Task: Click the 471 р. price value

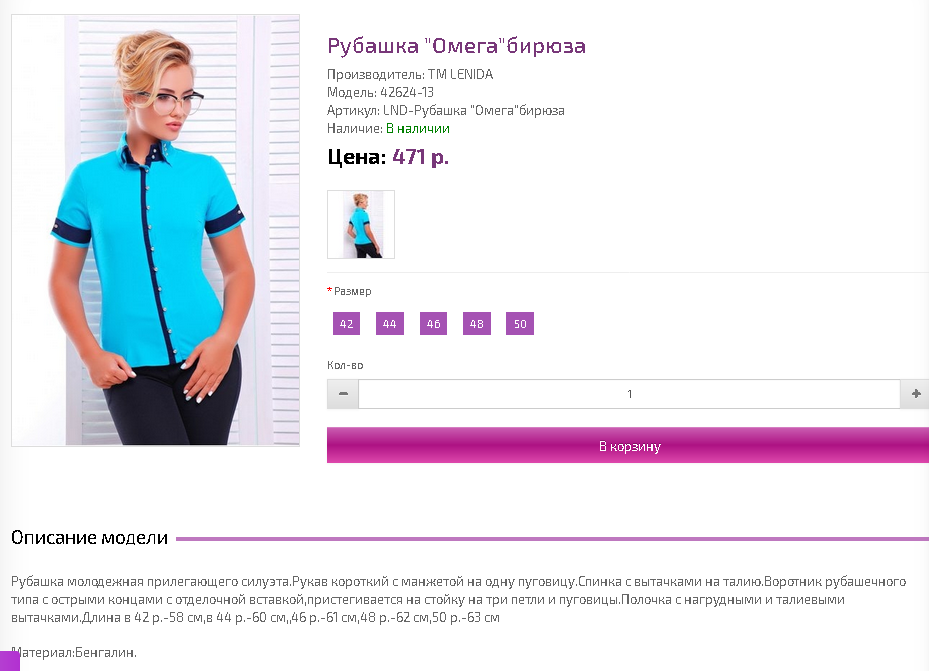Action: pyautogui.click(x=420, y=157)
